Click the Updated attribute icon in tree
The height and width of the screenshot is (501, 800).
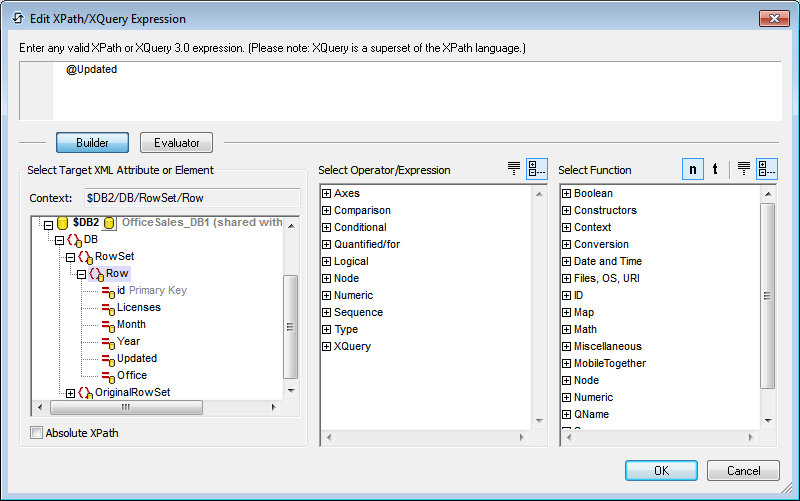pyautogui.click(x=107, y=359)
